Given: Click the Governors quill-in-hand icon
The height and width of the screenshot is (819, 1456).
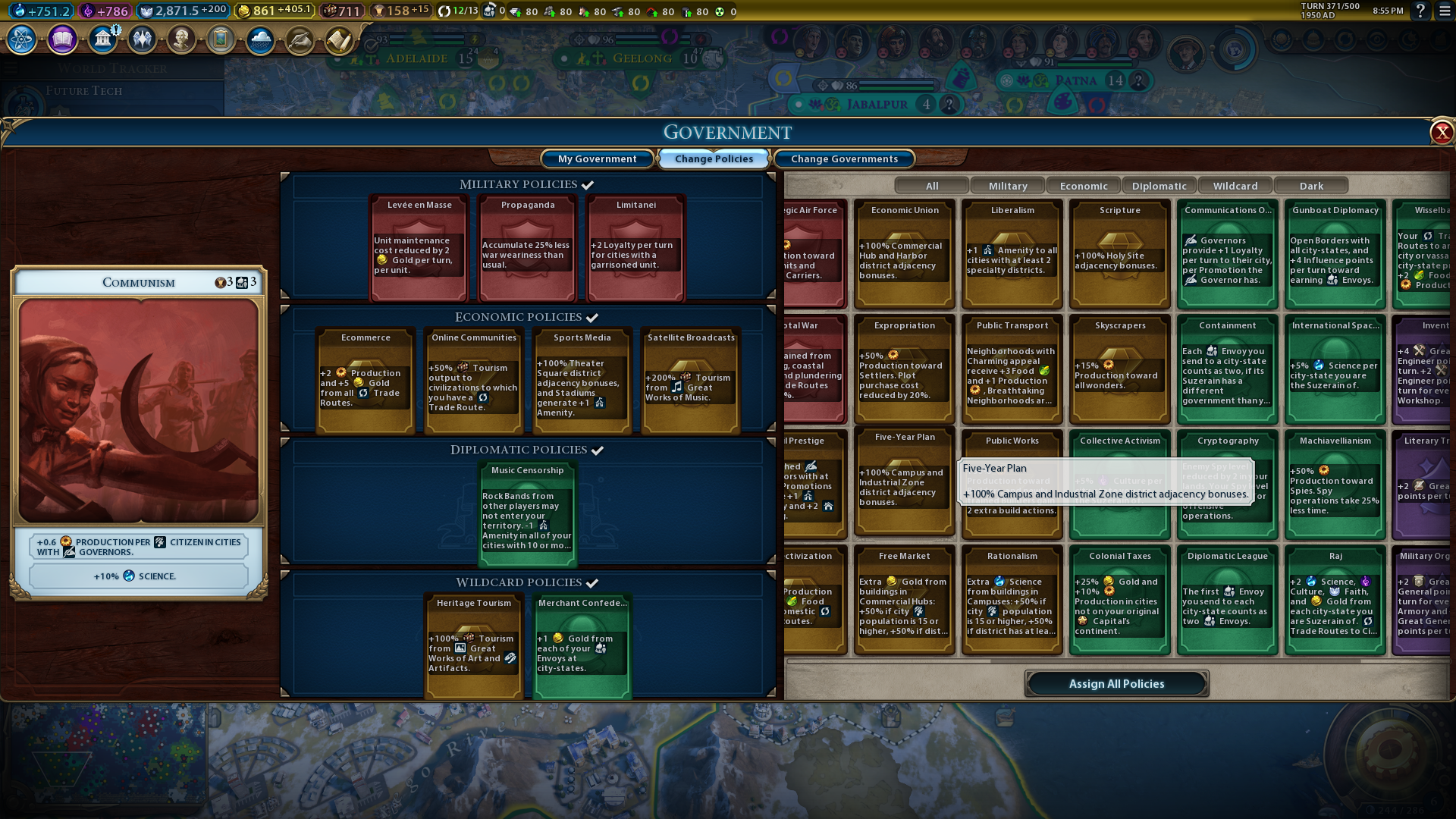Looking at the screenshot, I should click(x=300, y=39).
